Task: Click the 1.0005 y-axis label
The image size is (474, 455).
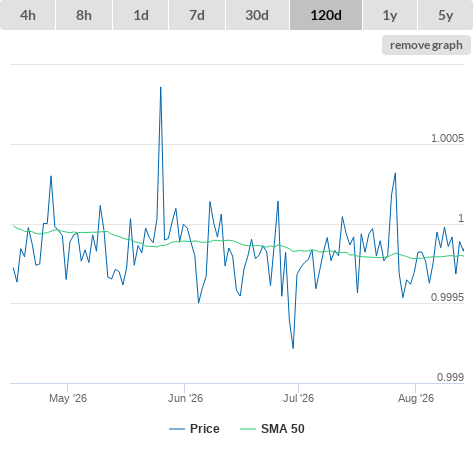Action: 447,138
